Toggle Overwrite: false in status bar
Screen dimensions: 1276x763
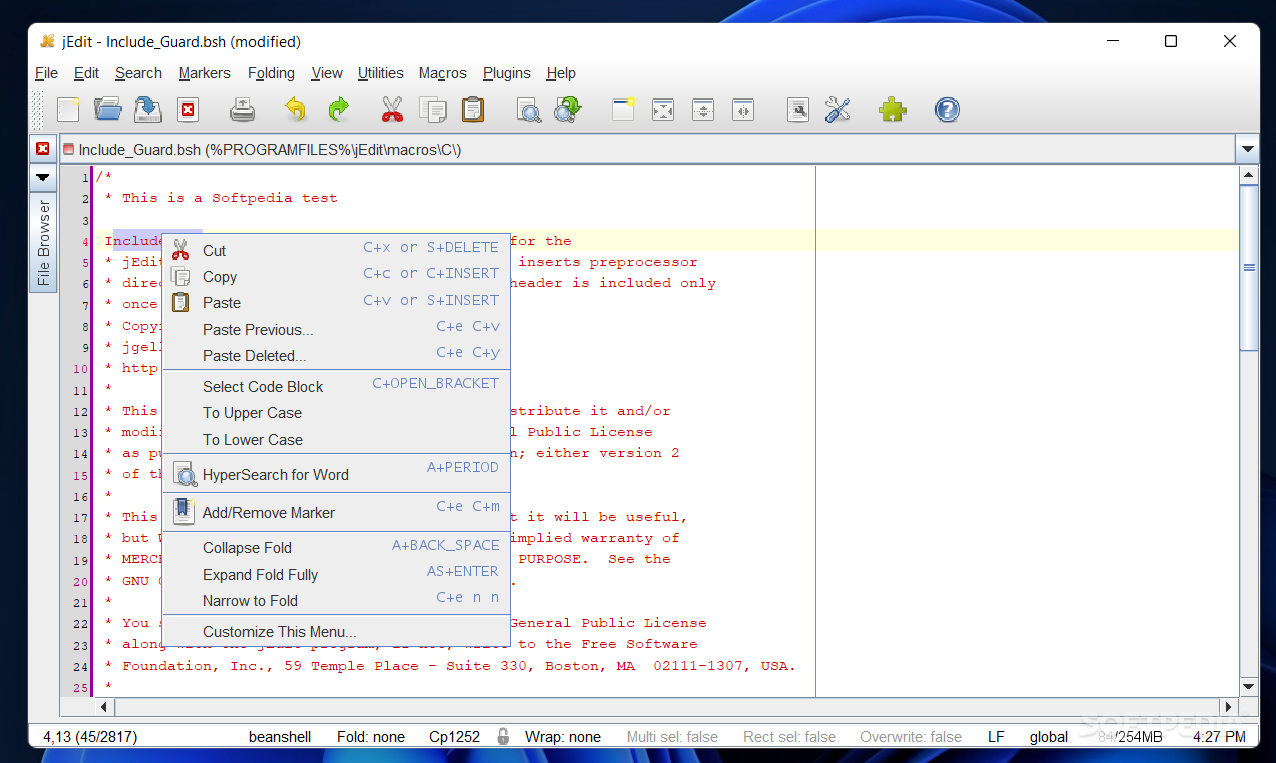pyautogui.click(x=911, y=737)
